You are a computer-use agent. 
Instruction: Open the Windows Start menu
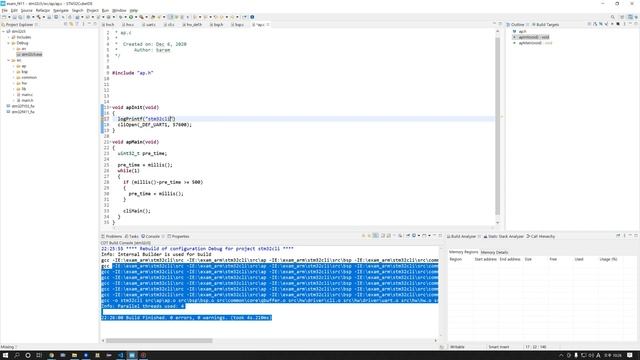pos(5,356)
